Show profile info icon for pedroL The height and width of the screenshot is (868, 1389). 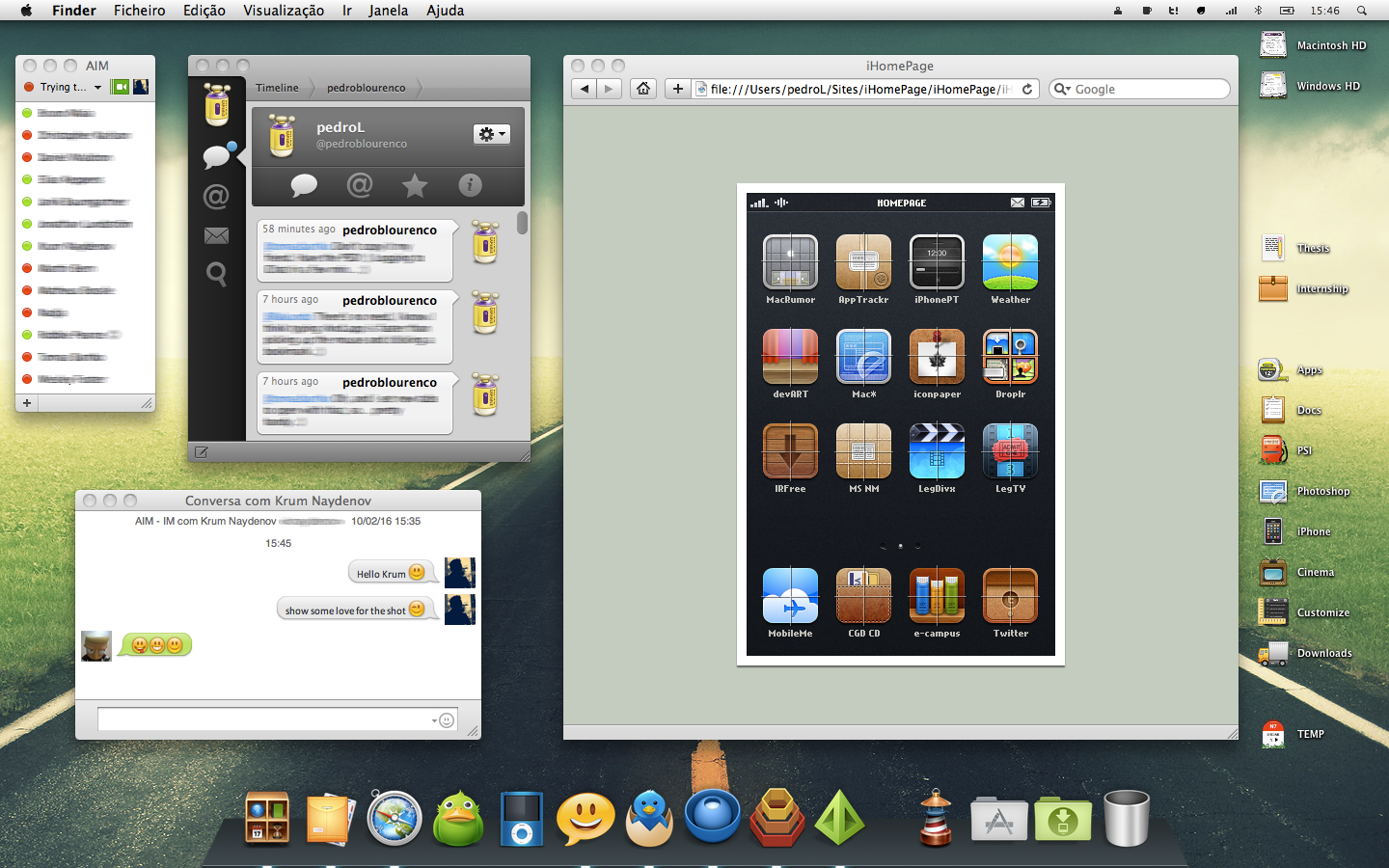470,185
